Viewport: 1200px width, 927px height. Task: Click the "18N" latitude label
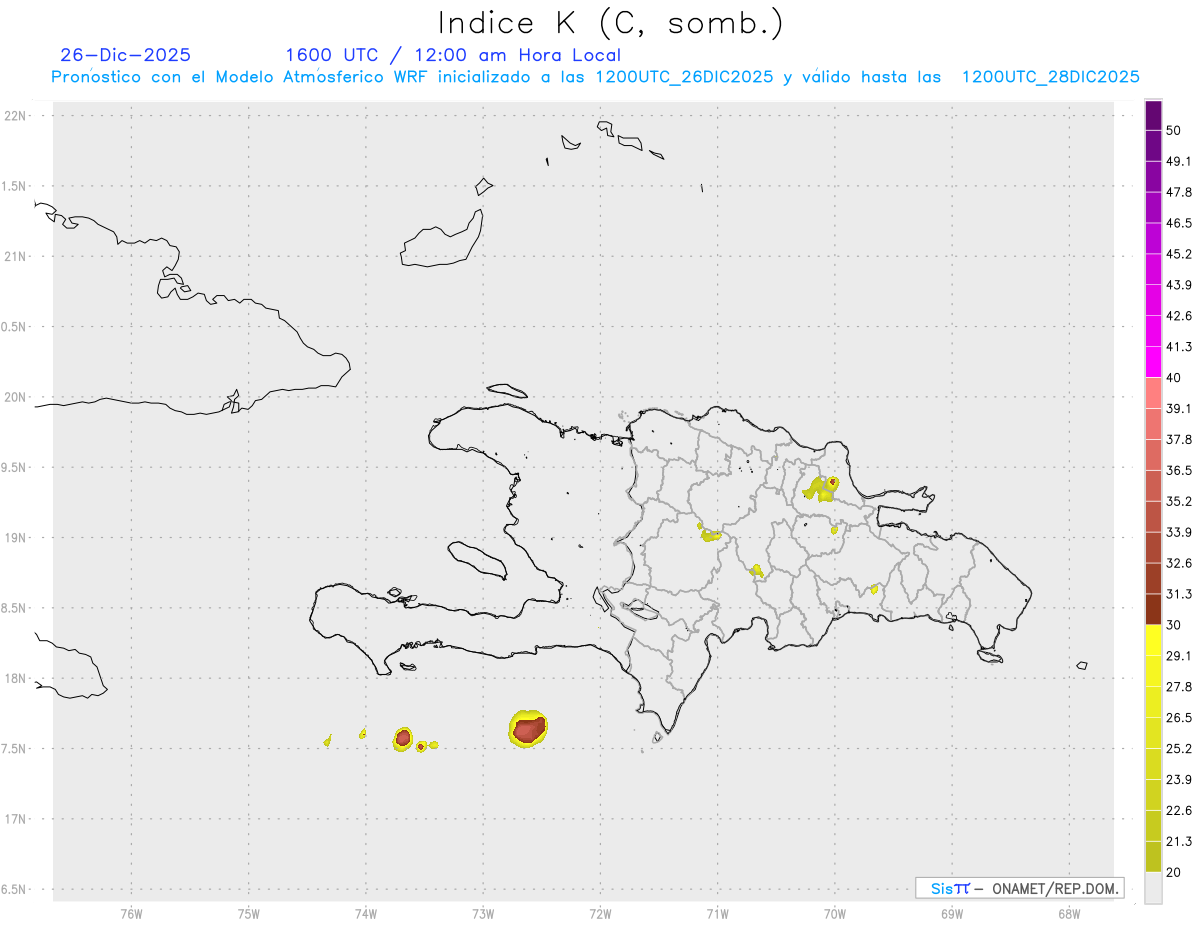click(x=17, y=678)
